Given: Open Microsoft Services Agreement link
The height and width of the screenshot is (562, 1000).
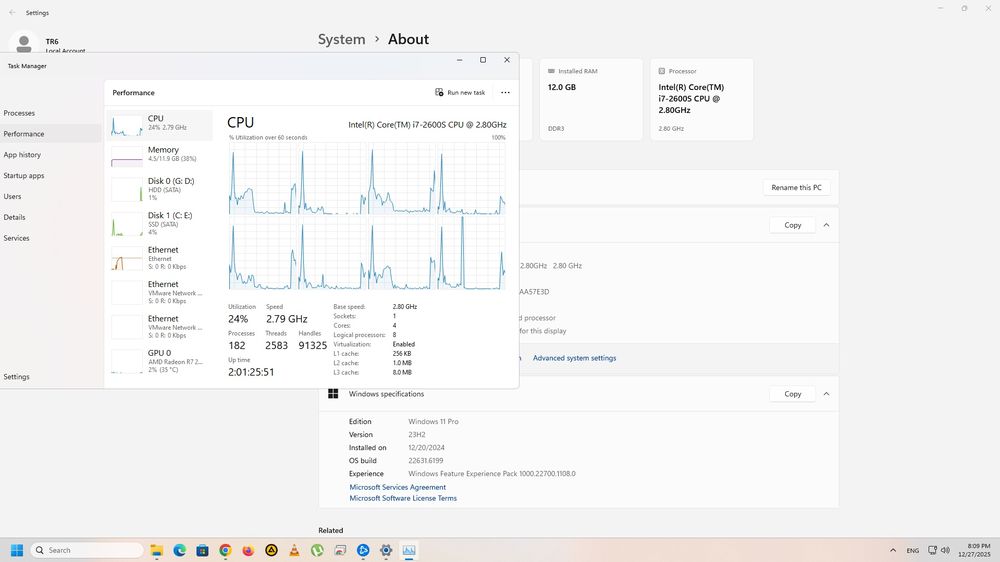Looking at the screenshot, I should coord(397,487).
